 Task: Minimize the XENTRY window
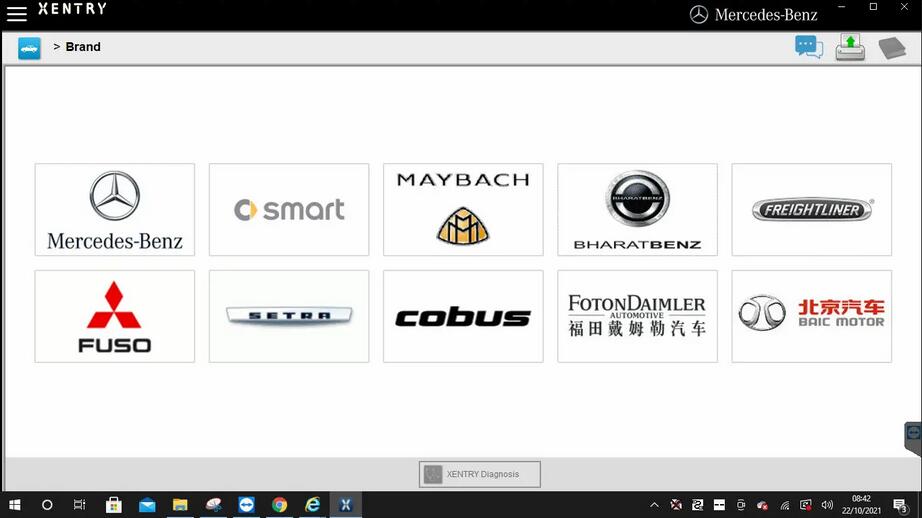coord(842,7)
